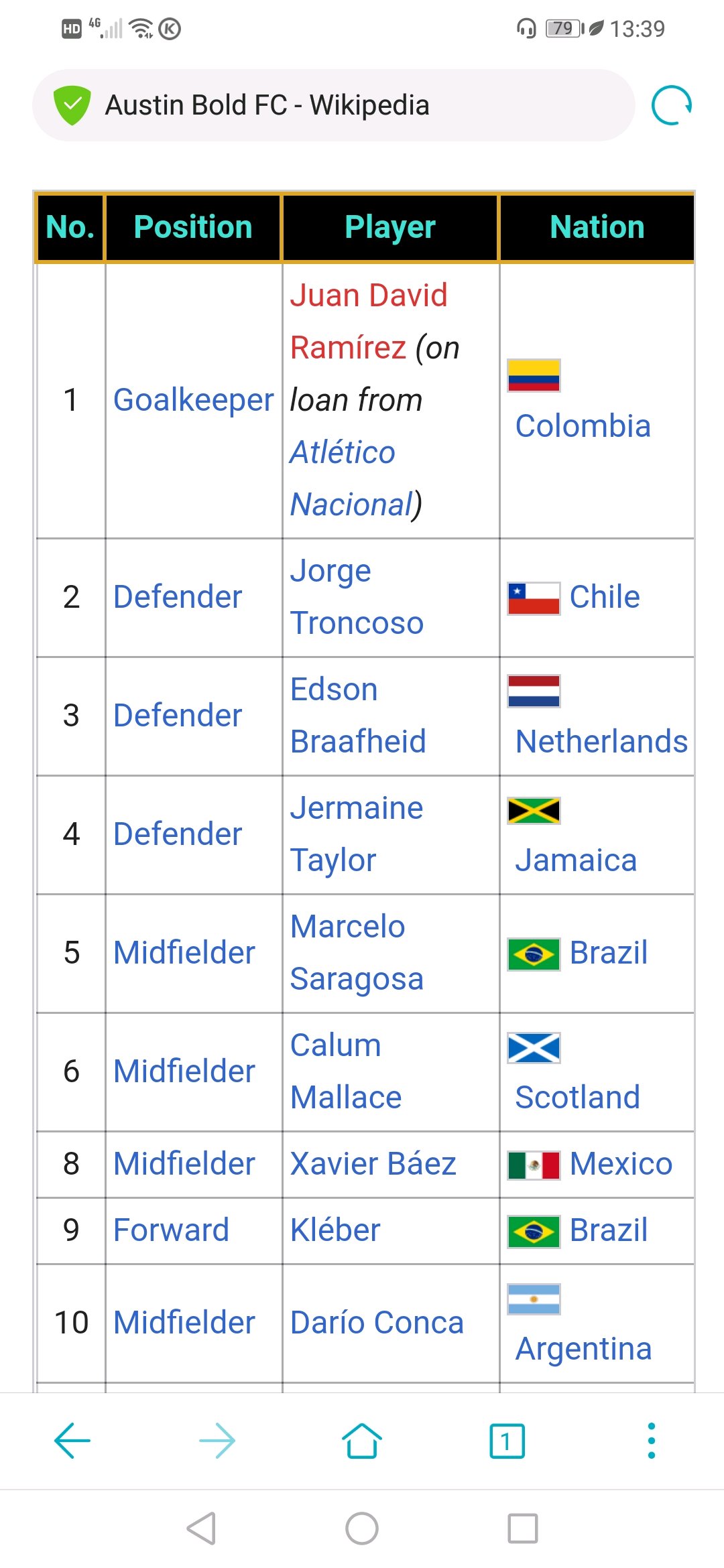The image size is (724, 1568).
Task: Open the tabs switcher showing 1
Action: point(507,1440)
